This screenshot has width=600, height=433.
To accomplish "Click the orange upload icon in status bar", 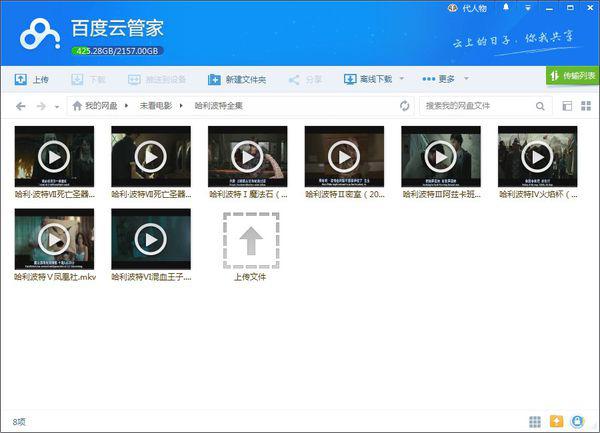I will pyautogui.click(x=557, y=421).
